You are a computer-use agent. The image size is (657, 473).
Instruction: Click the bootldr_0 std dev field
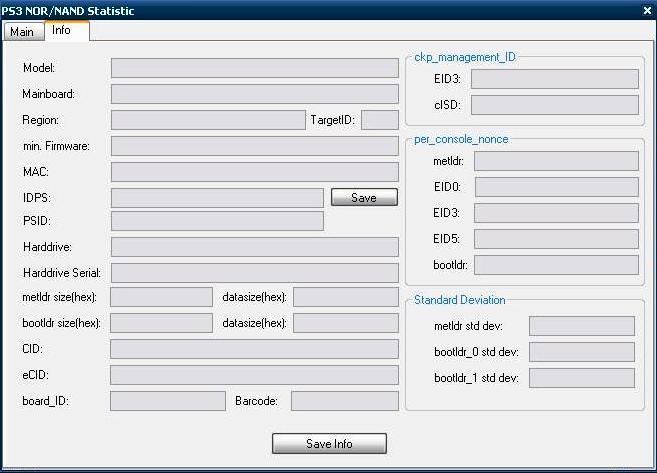(x=582, y=352)
